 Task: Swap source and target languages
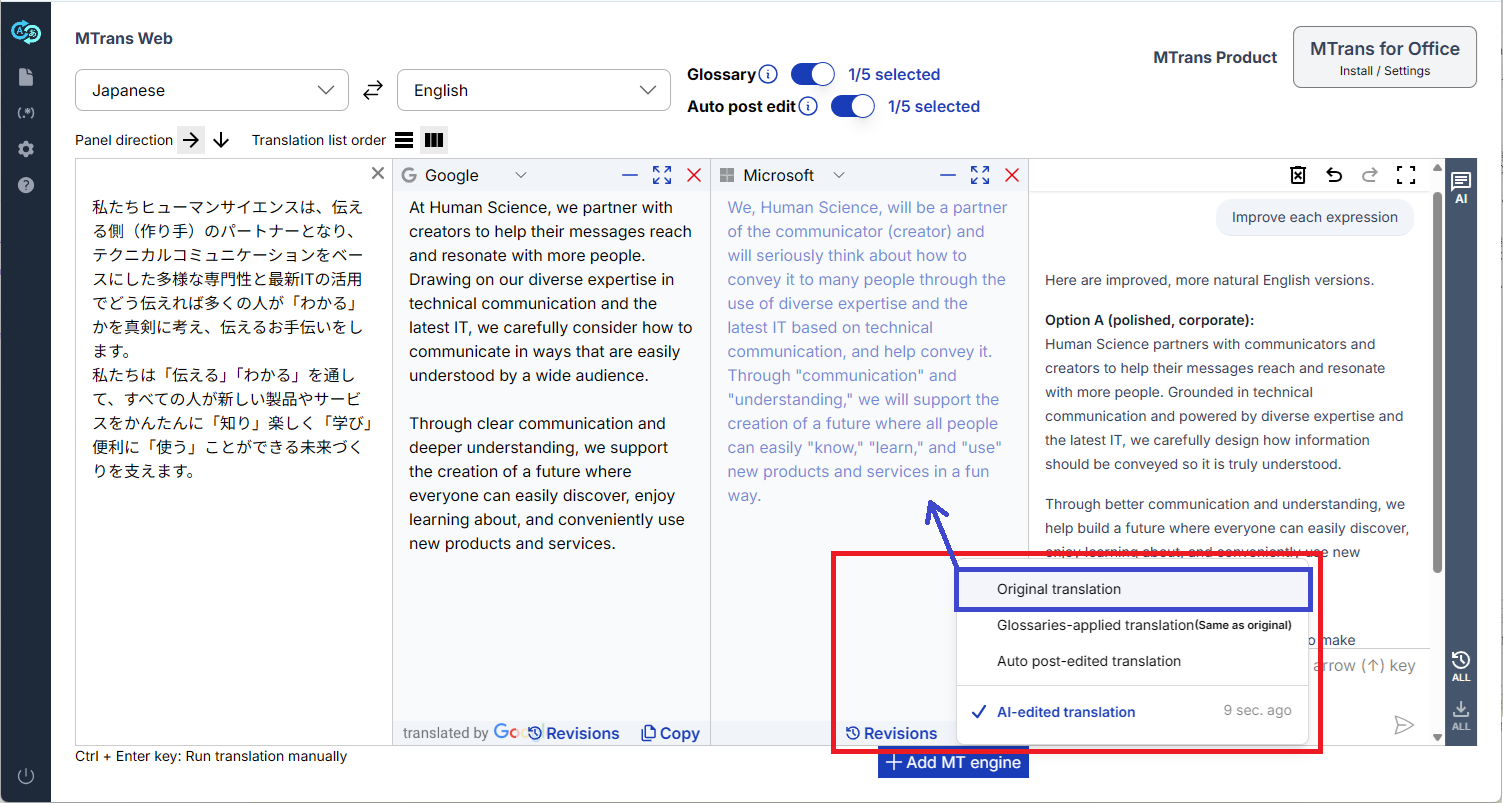coord(372,90)
